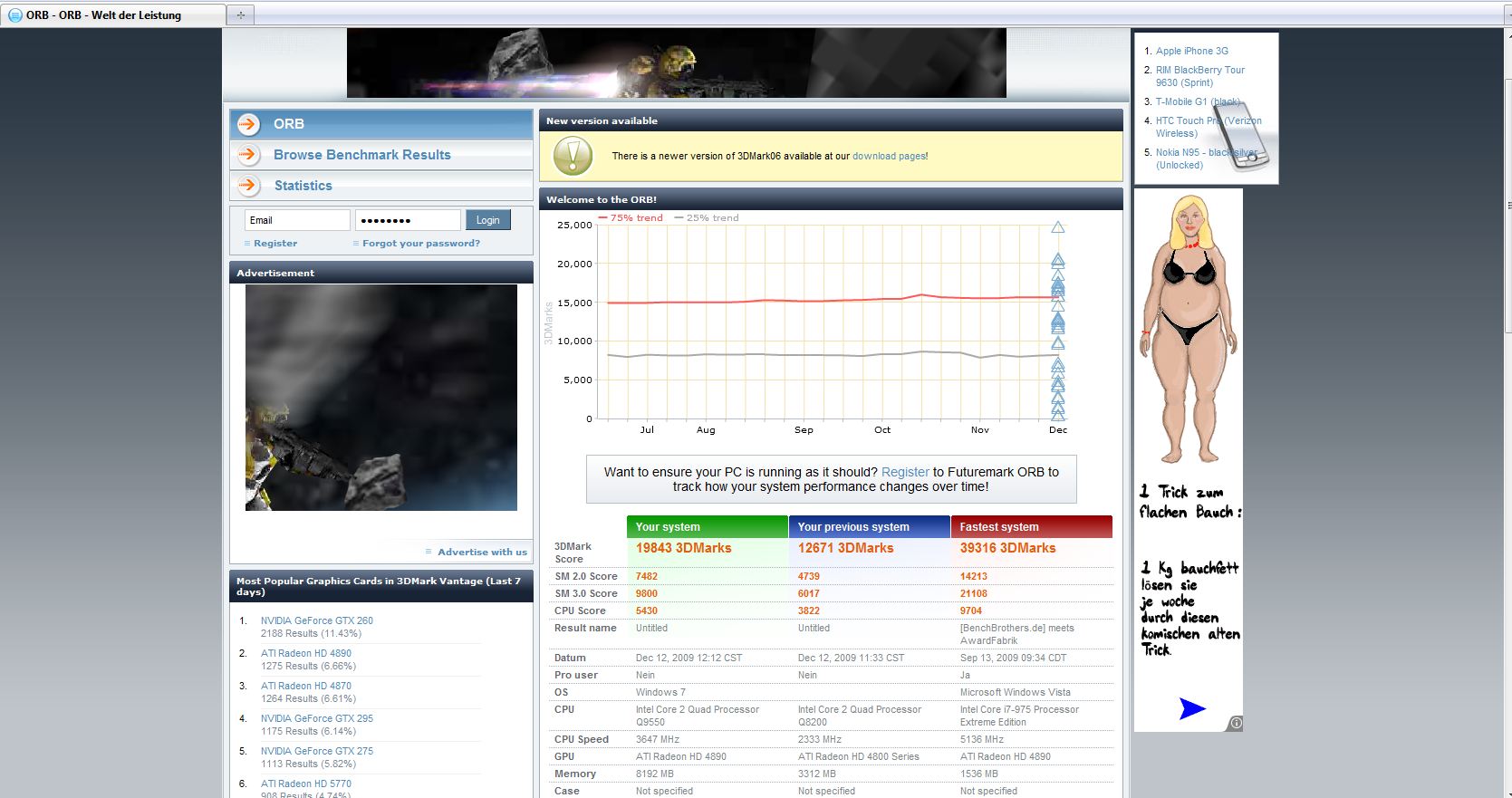
Task: Open the T-Mobile G1 link
Action: [1198, 101]
